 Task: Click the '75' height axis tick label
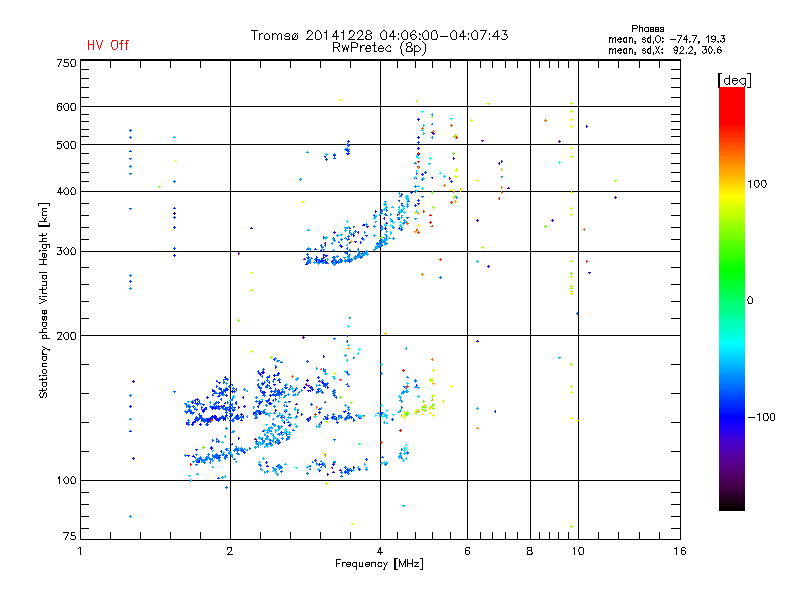[x=70, y=536]
